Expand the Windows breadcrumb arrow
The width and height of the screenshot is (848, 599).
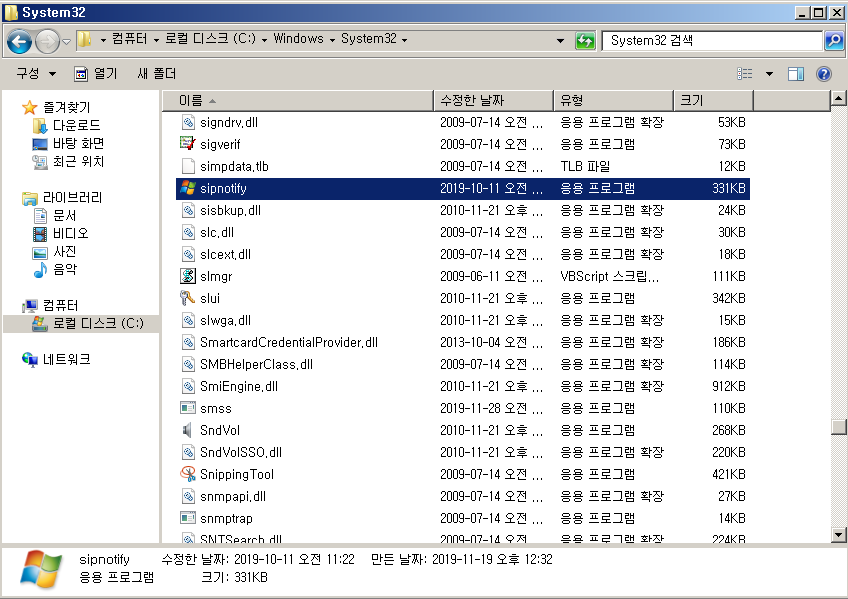pos(332,39)
